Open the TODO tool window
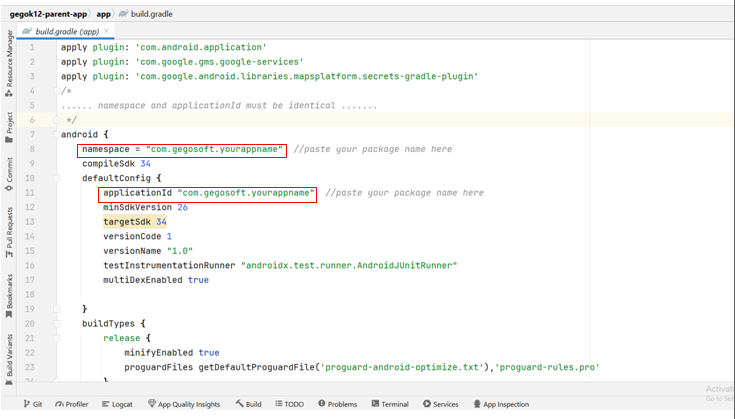Image resolution: width=735 pixels, height=419 pixels. coord(289,404)
